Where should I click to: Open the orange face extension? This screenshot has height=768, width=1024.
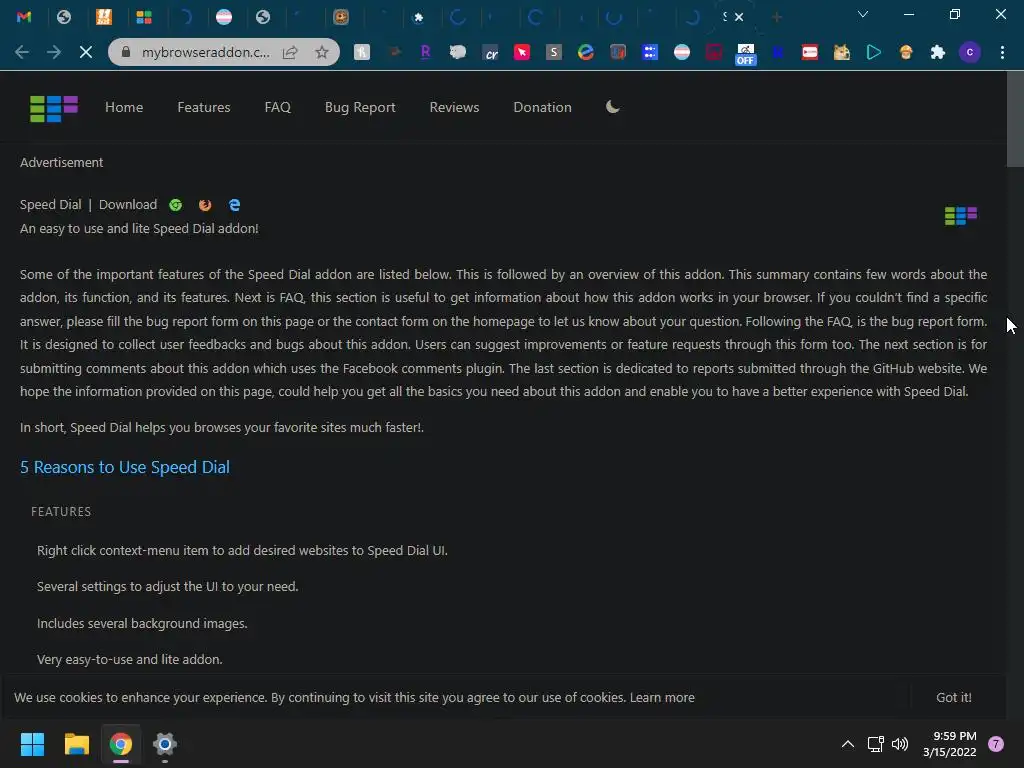point(906,52)
